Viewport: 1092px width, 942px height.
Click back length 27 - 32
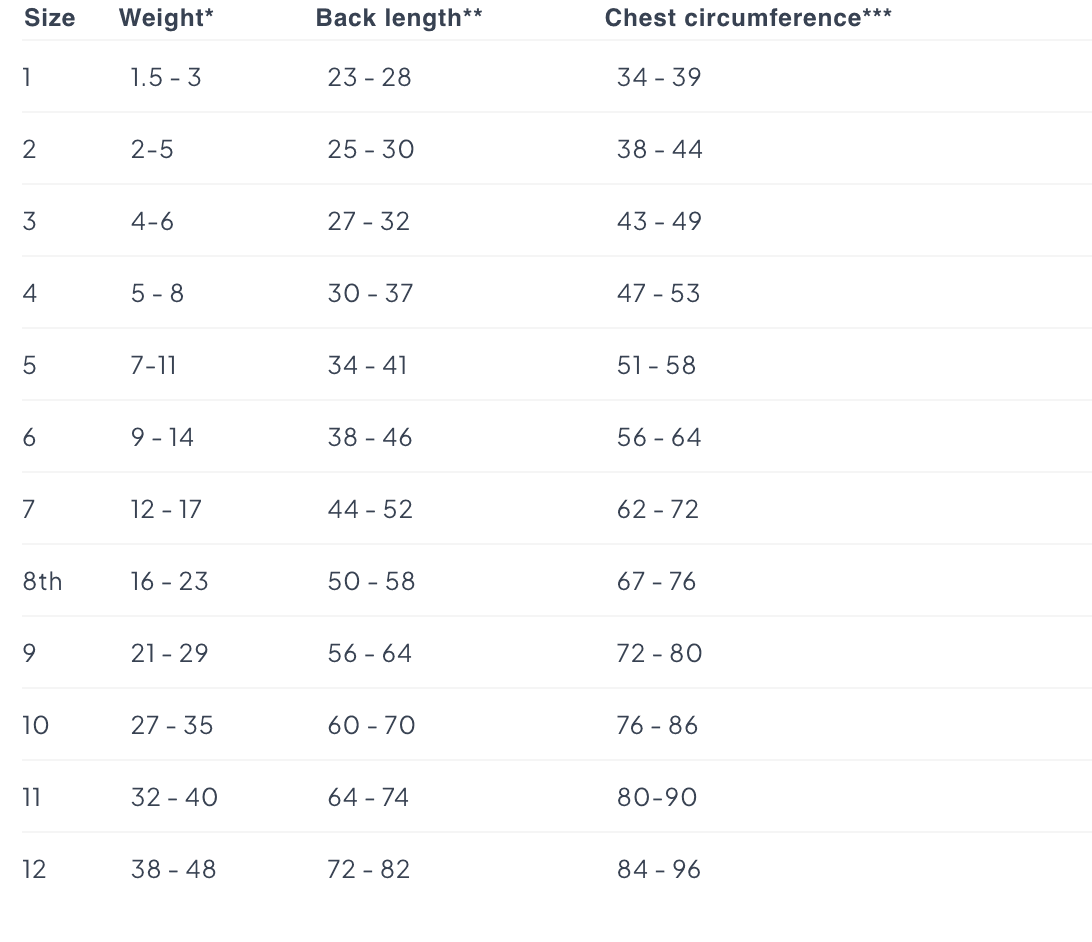(369, 221)
